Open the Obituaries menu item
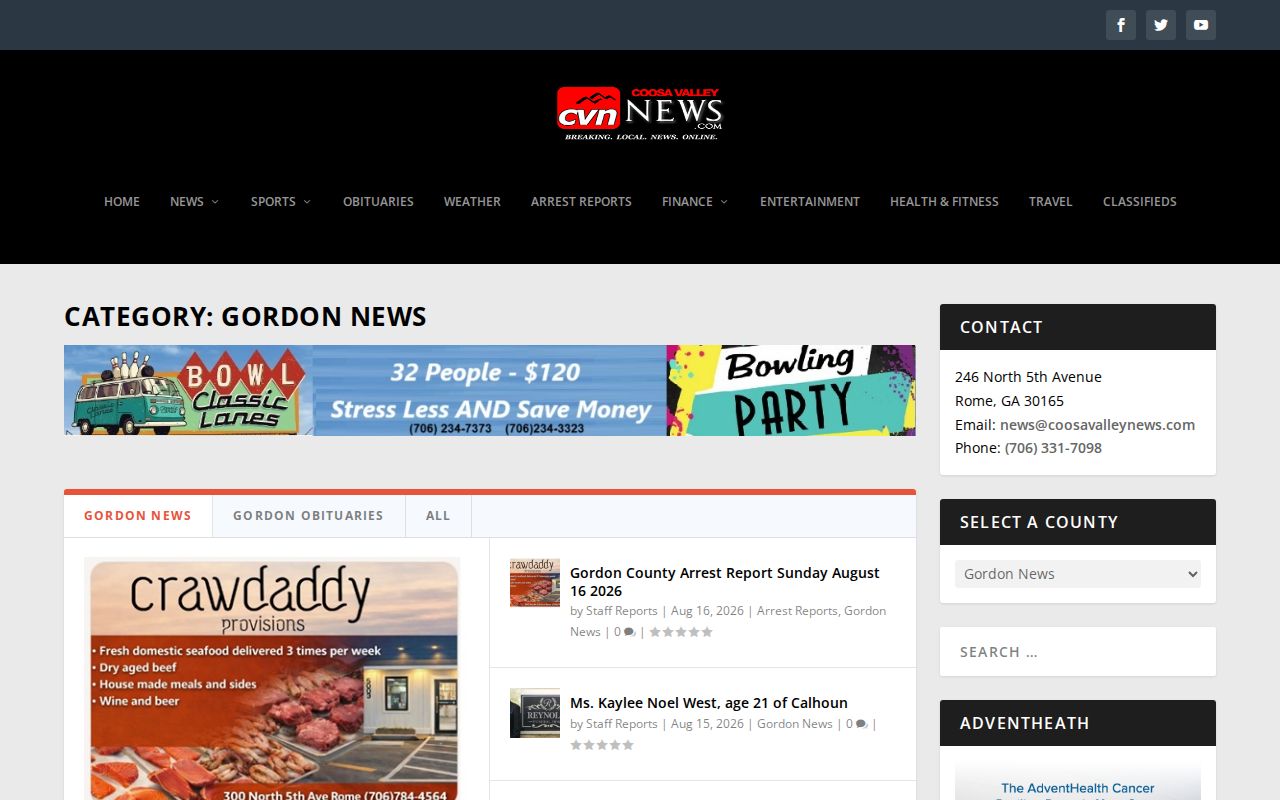 [378, 201]
